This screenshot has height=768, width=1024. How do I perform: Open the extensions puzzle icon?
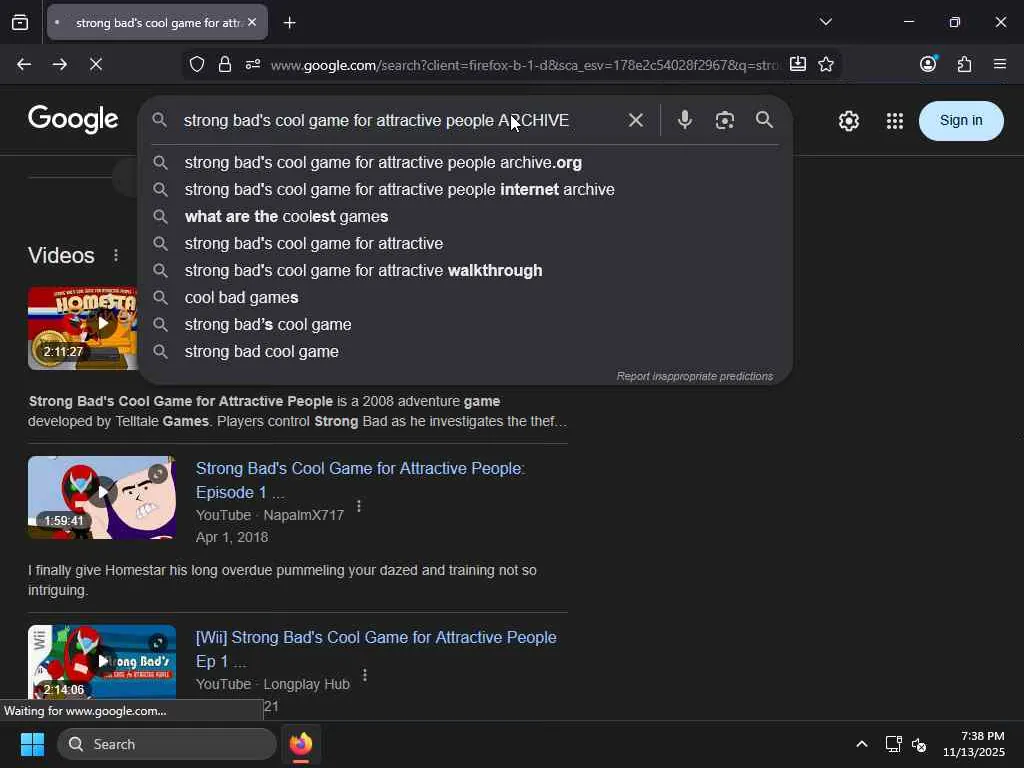point(964,64)
